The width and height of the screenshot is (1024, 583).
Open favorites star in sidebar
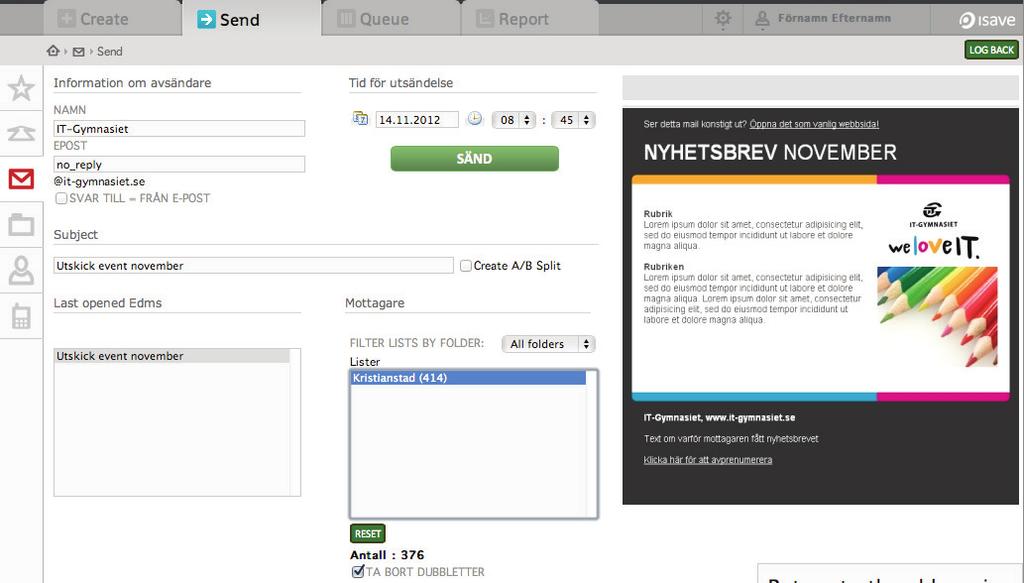click(x=21, y=88)
